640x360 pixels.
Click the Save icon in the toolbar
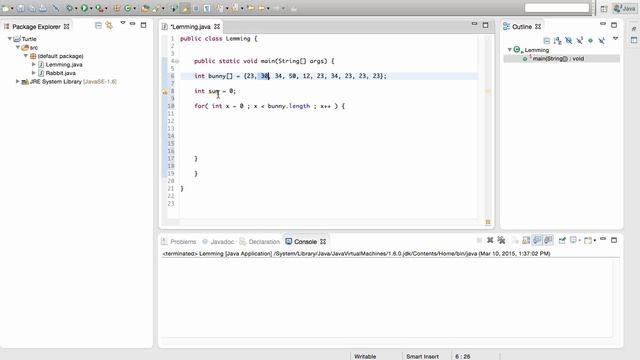[20, 8]
